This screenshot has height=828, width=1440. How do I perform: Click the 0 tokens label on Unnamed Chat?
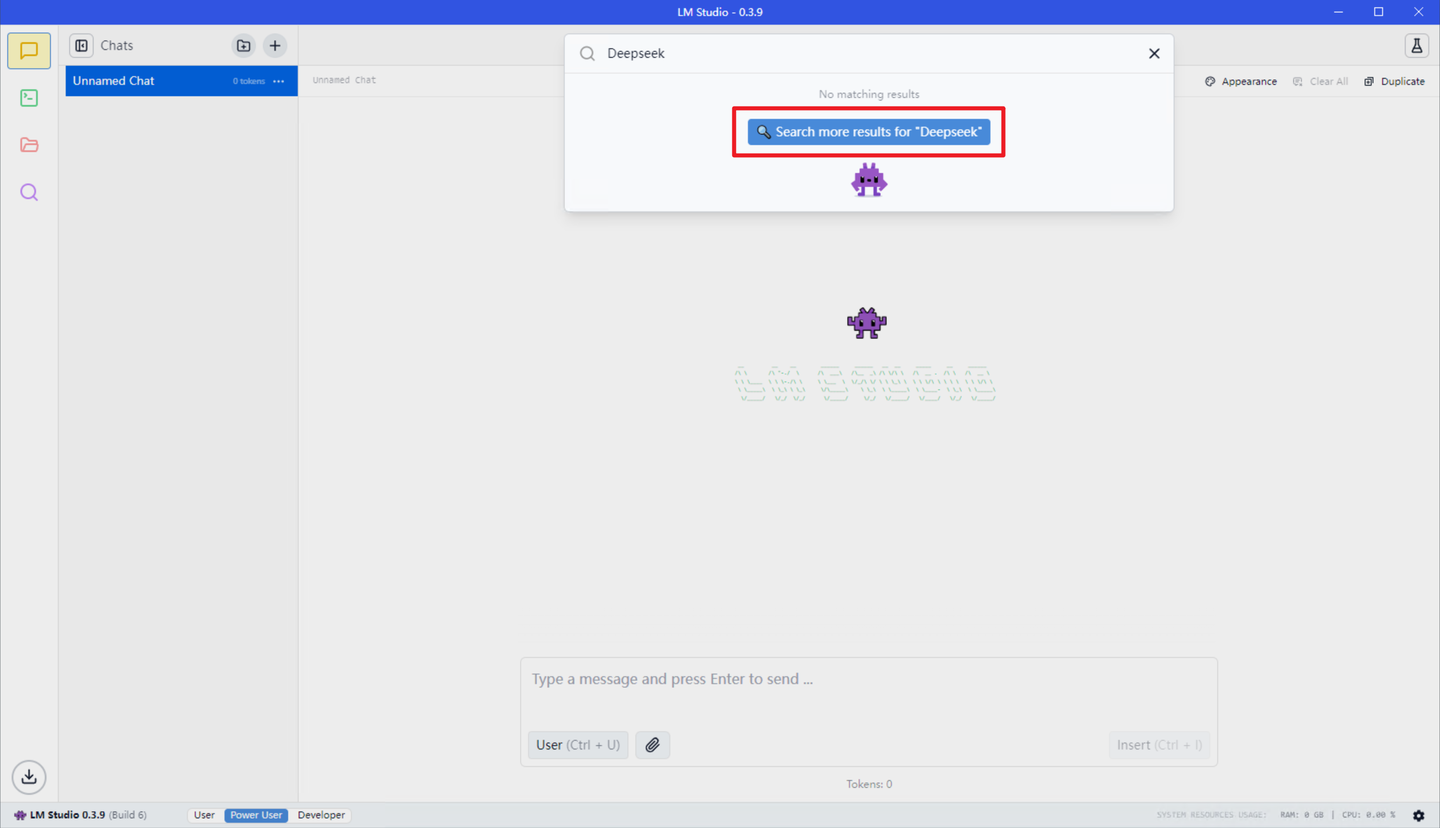tap(248, 81)
